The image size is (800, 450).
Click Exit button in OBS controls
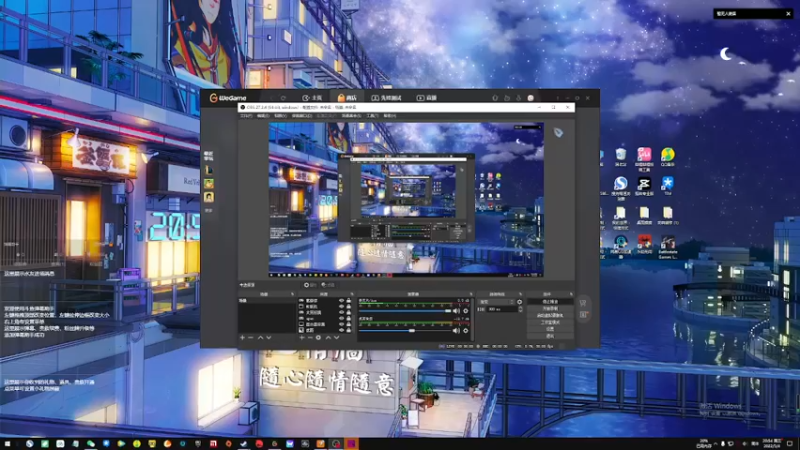551,336
